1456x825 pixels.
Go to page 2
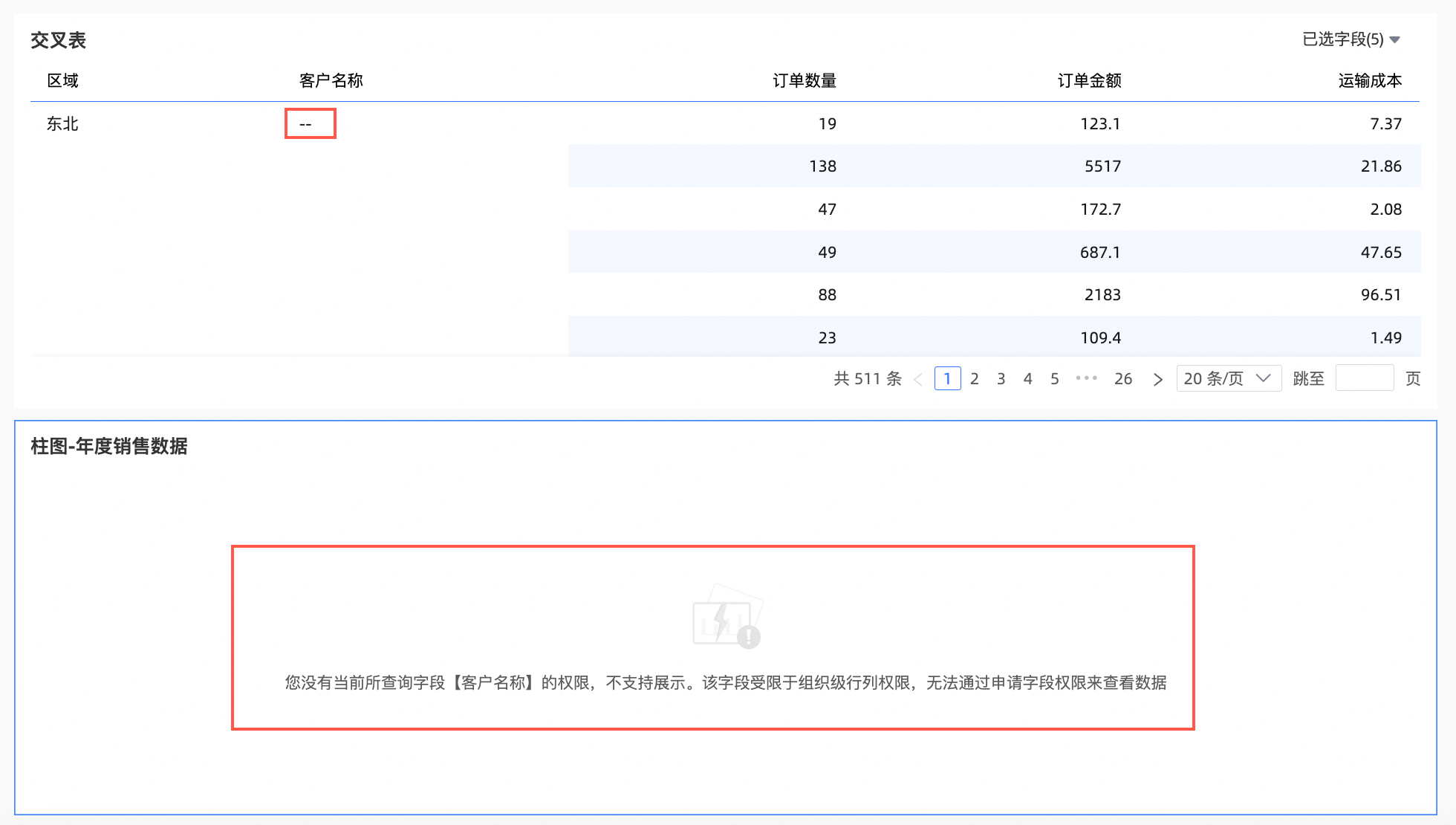(974, 379)
